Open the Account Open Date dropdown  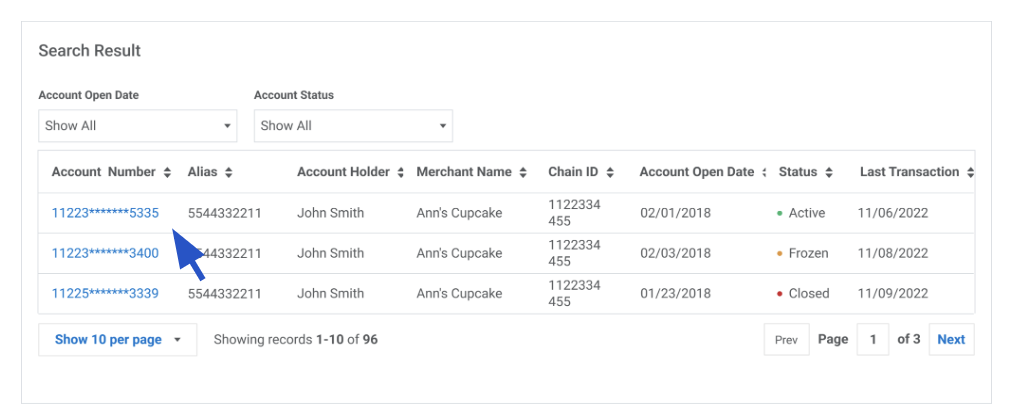click(x=137, y=126)
